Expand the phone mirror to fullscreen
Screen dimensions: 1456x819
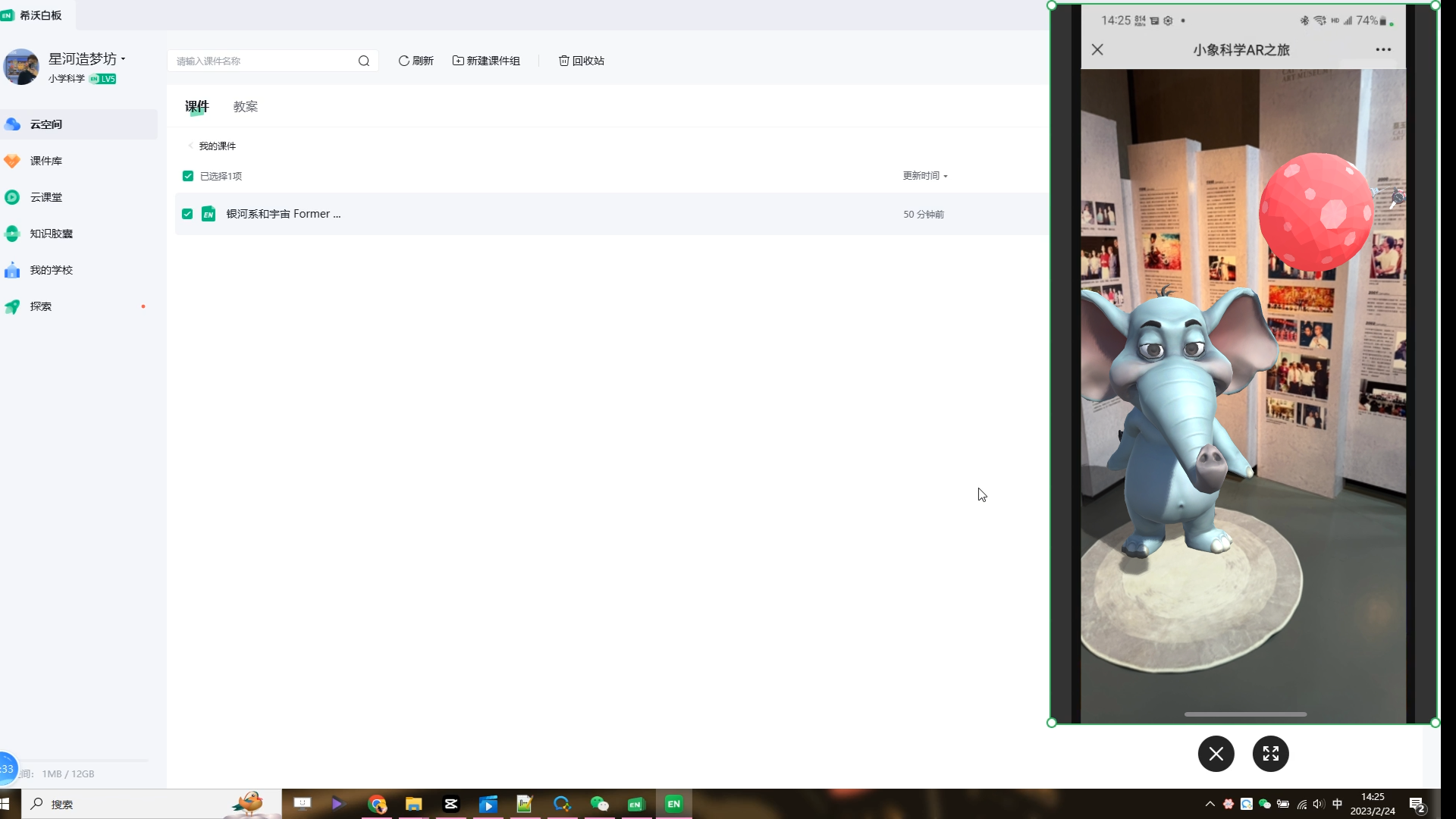point(1270,754)
